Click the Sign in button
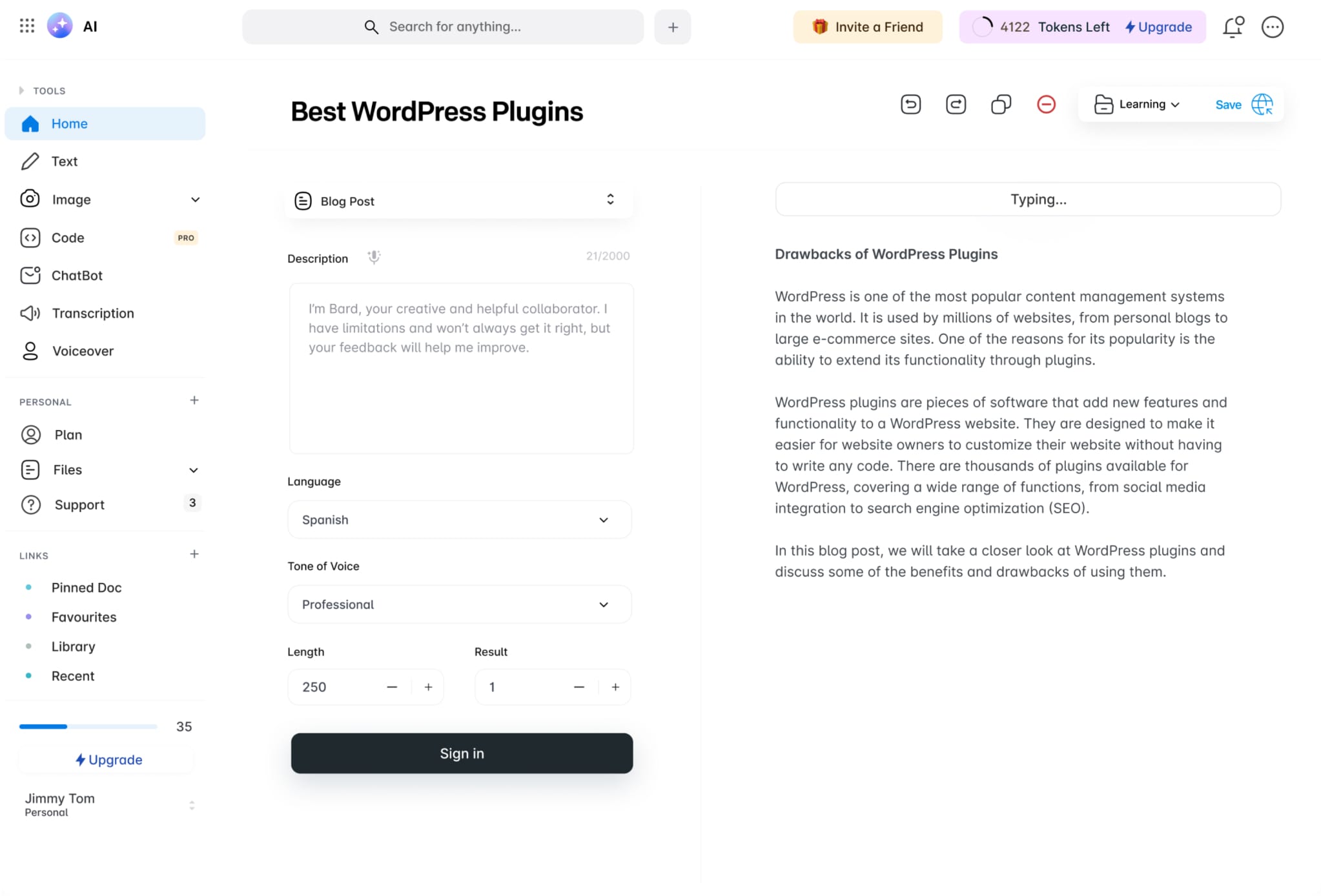This screenshot has height=896, width=1321. pos(462,753)
